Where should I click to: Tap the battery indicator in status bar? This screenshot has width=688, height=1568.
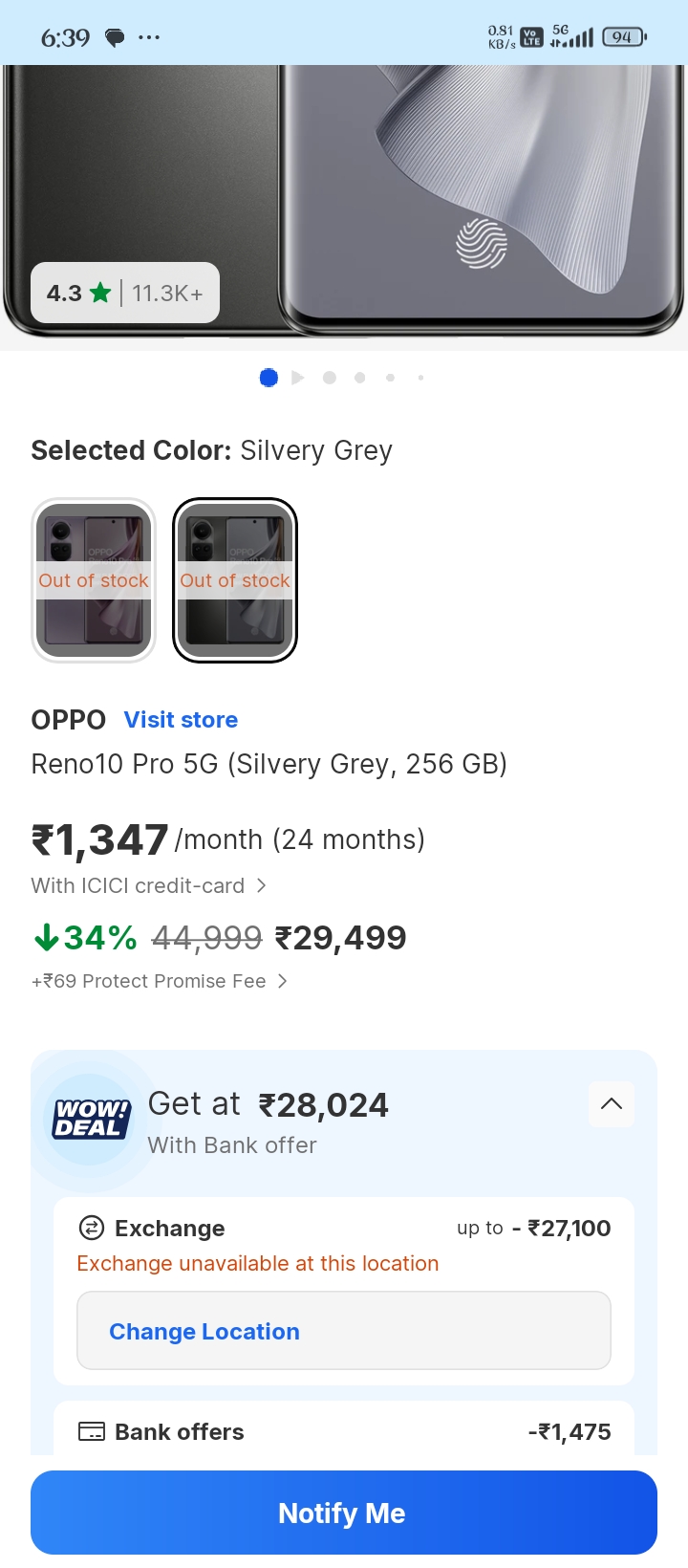(x=624, y=37)
